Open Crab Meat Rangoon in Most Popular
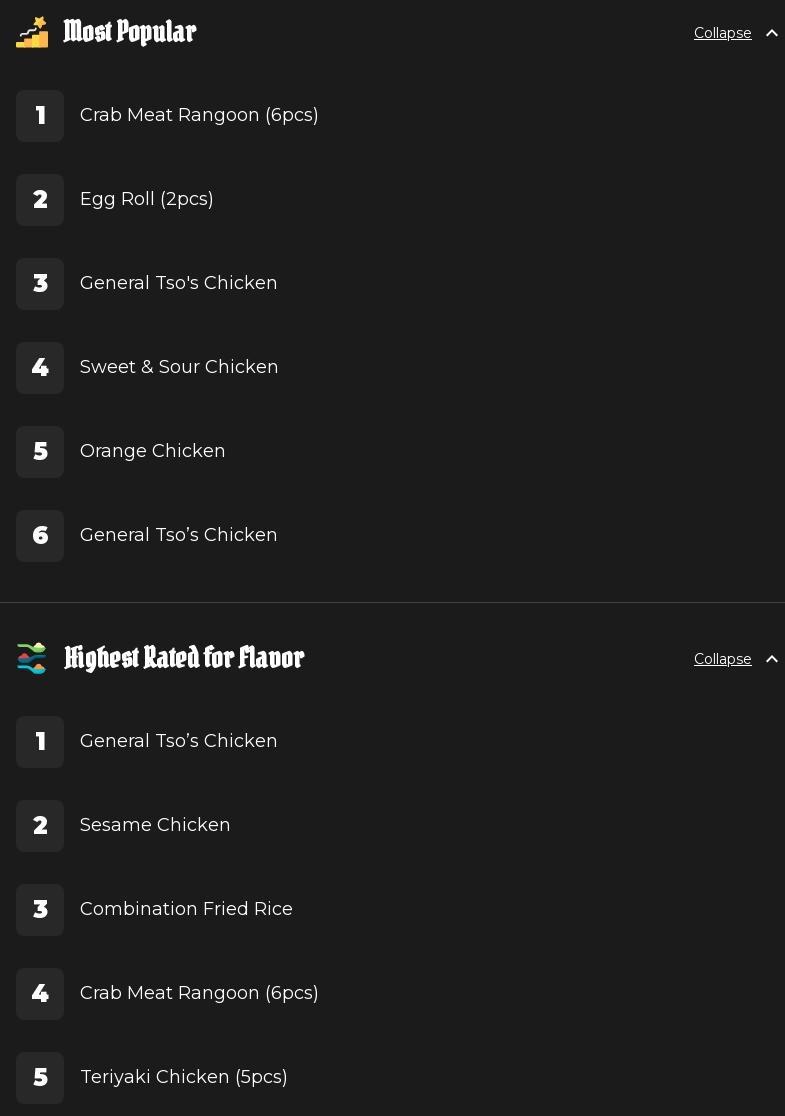 point(199,115)
